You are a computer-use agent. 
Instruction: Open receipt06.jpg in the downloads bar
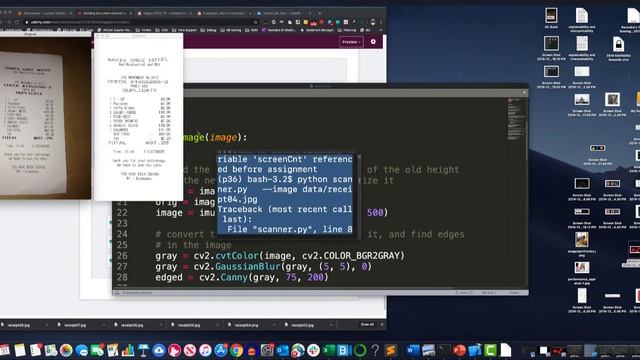132,325
